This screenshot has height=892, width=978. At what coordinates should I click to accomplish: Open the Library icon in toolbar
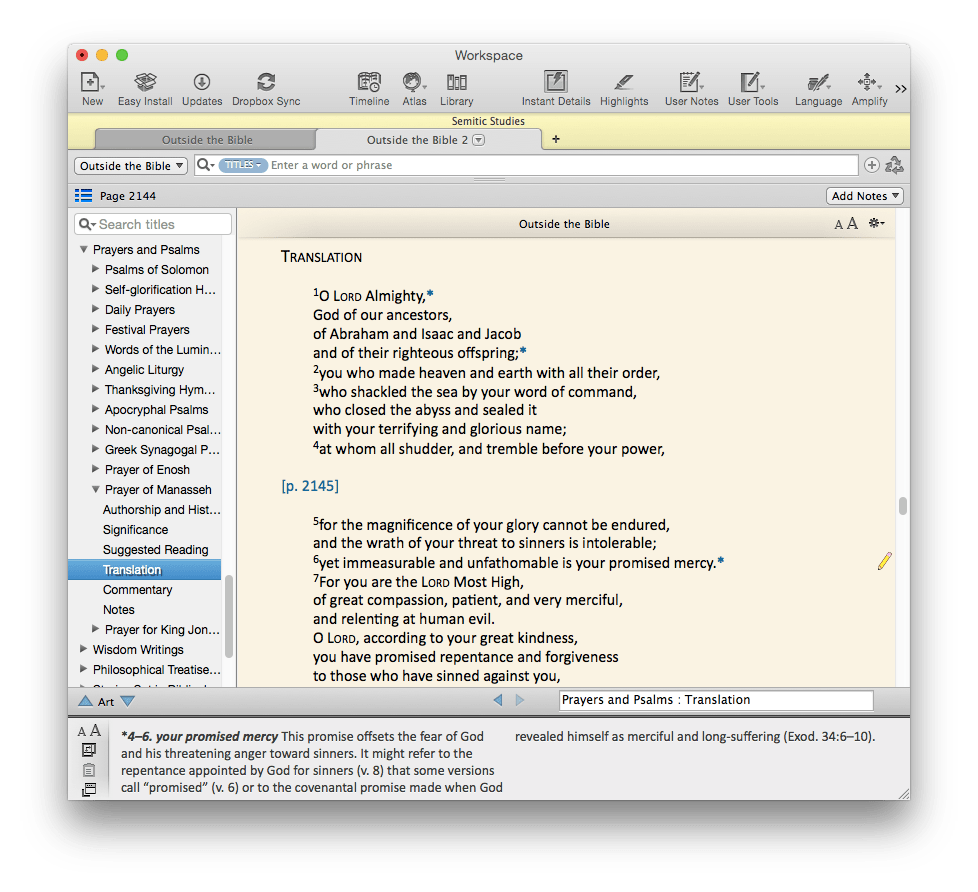click(457, 83)
